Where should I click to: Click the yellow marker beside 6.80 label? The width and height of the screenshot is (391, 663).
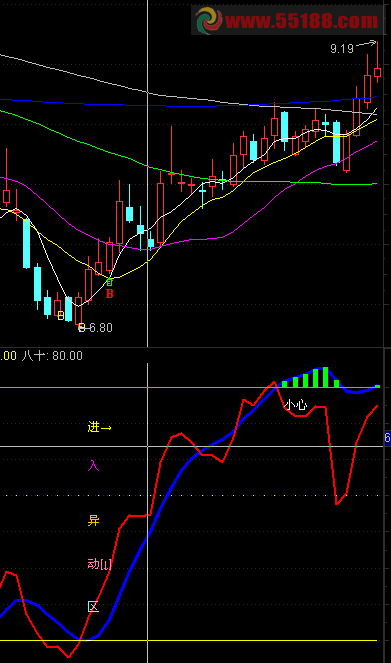82,327
